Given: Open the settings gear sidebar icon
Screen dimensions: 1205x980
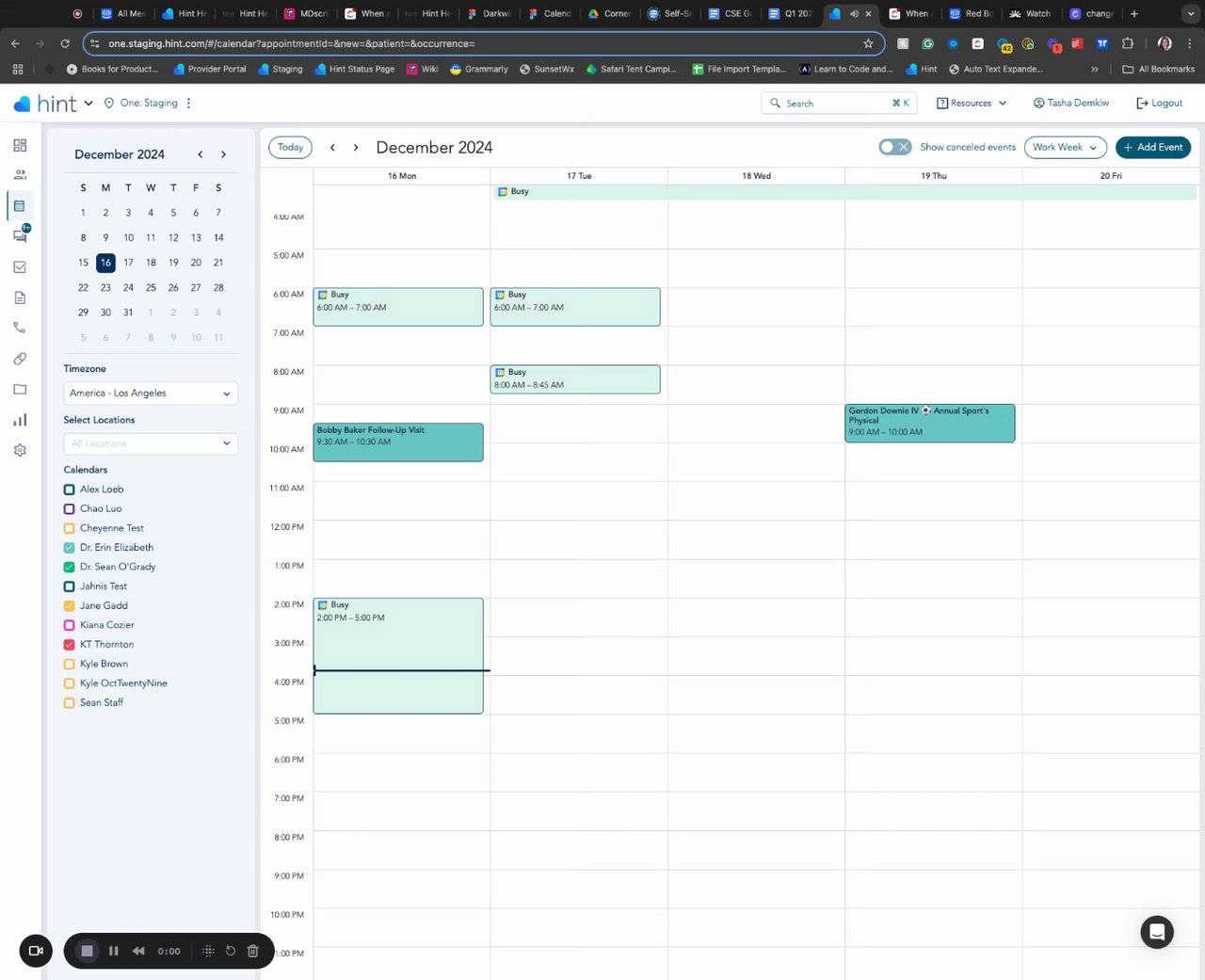Looking at the screenshot, I should pos(20,450).
